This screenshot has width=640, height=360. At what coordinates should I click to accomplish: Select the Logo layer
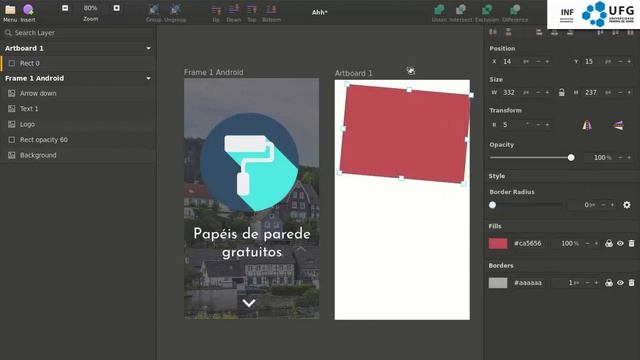click(78, 124)
